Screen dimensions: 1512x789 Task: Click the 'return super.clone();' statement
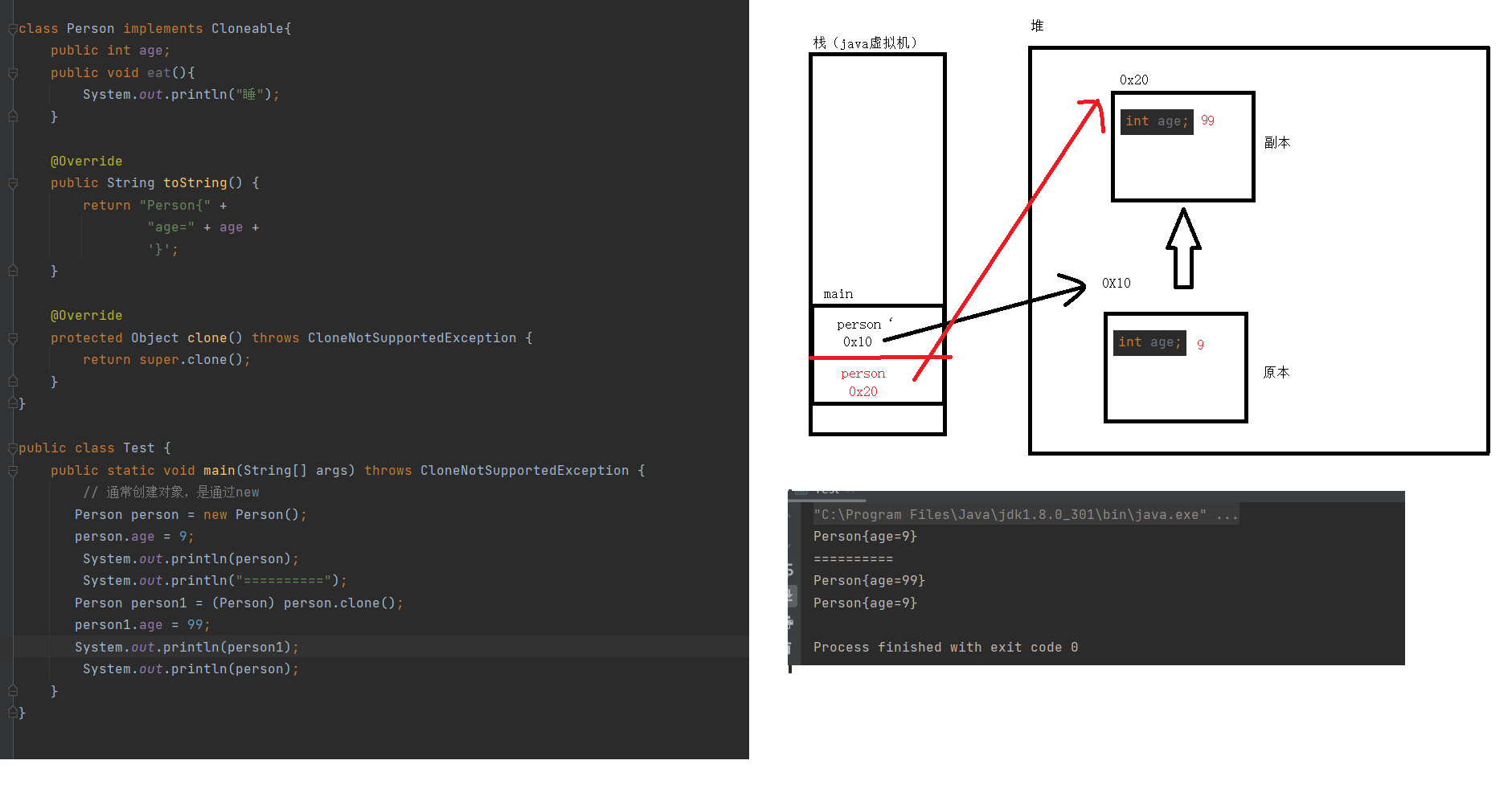(166, 360)
